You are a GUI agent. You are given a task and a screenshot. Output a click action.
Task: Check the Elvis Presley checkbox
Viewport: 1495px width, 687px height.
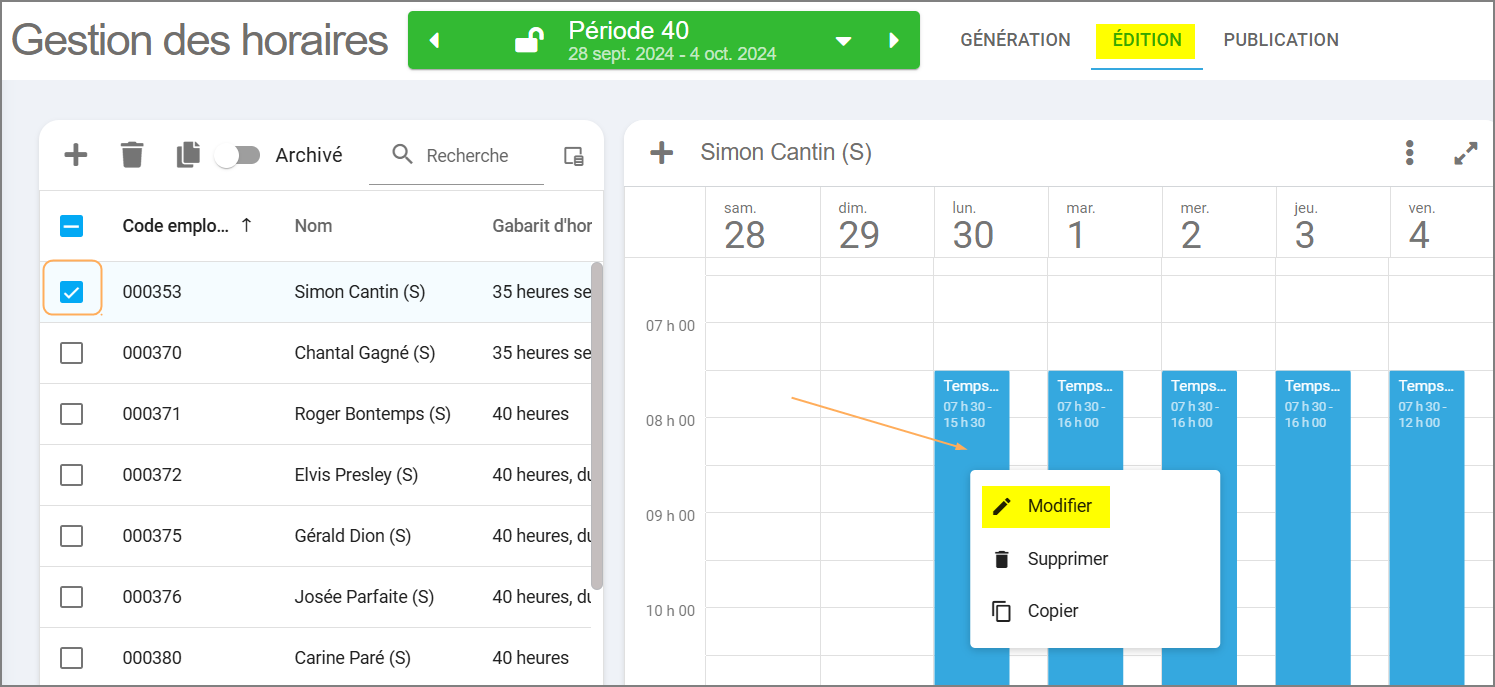point(71,475)
